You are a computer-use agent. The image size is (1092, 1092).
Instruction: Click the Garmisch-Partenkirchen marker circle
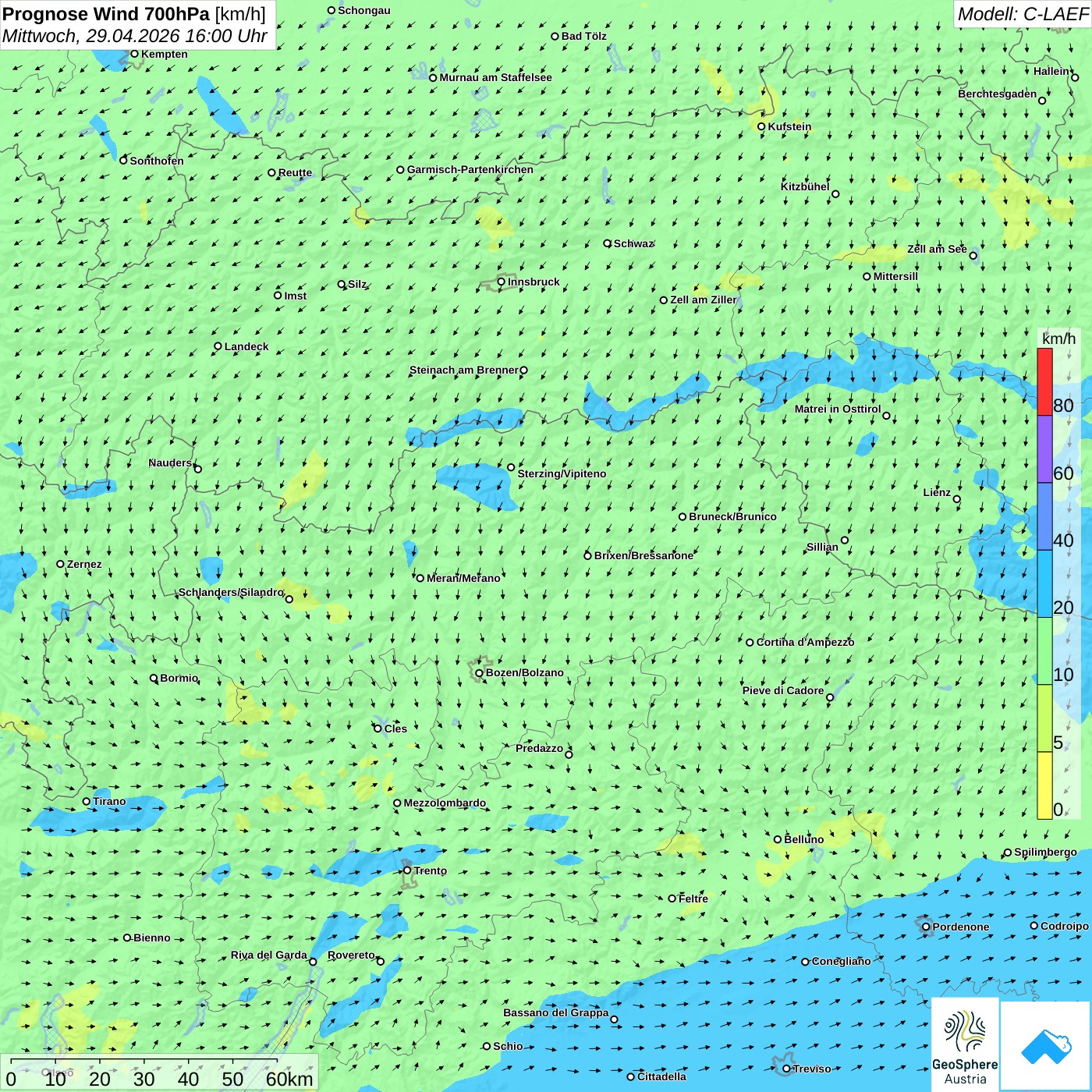[401, 169]
